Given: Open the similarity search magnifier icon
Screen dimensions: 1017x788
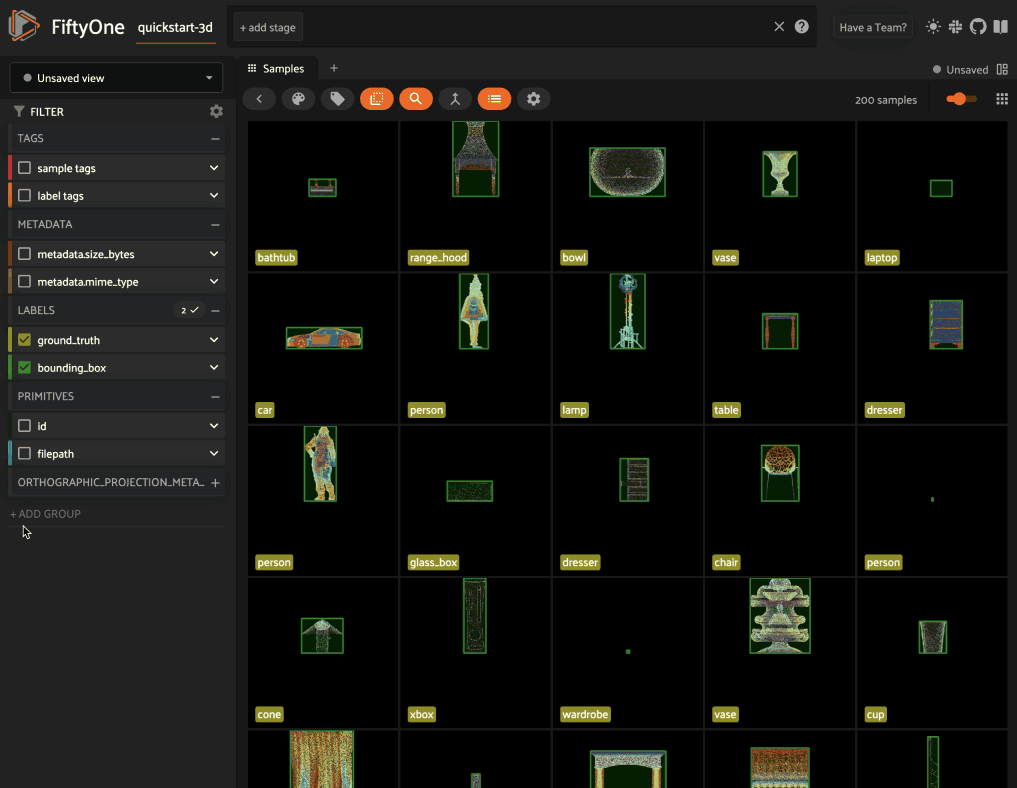Looking at the screenshot, I should coord(416,99).
